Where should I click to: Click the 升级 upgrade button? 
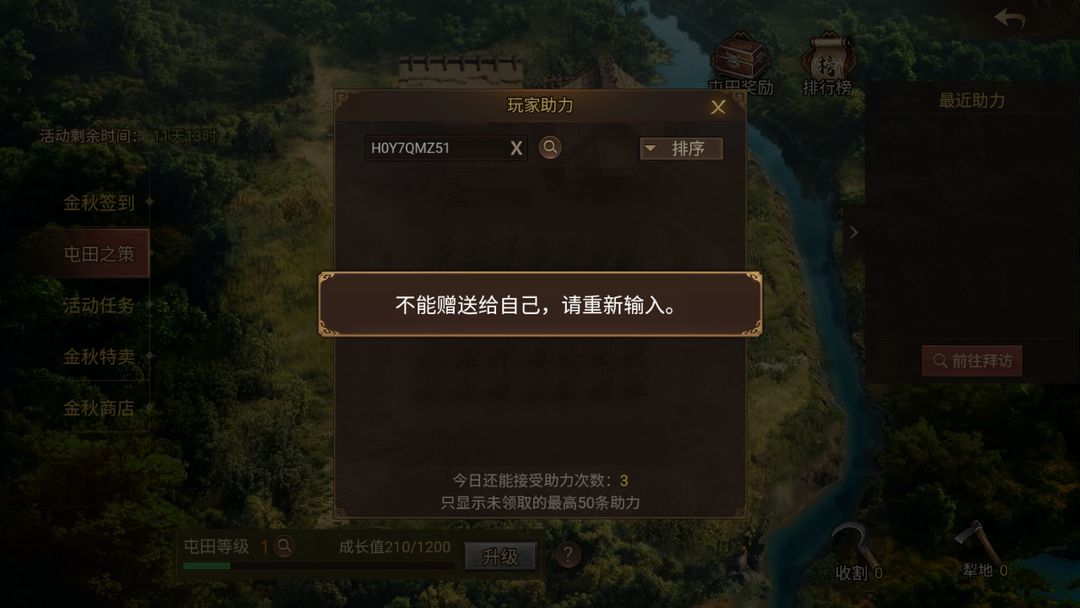coord(500,556)
